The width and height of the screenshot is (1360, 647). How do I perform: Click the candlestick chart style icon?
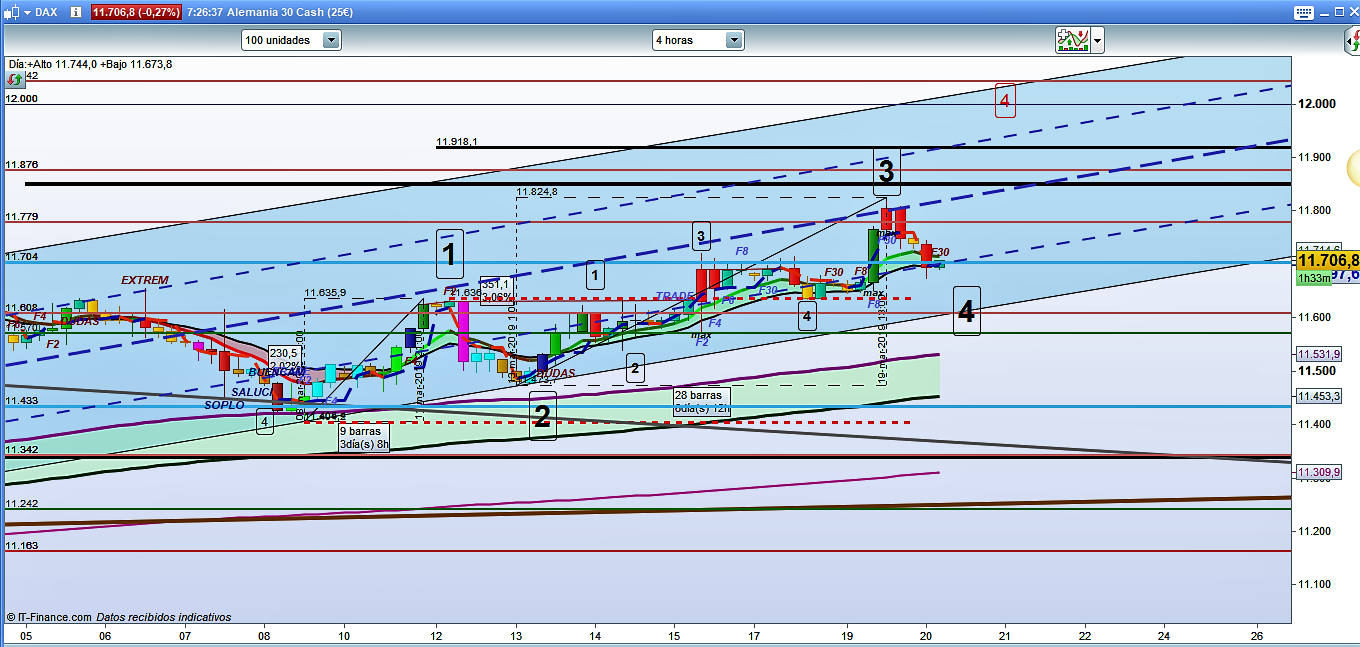(10, 12)
